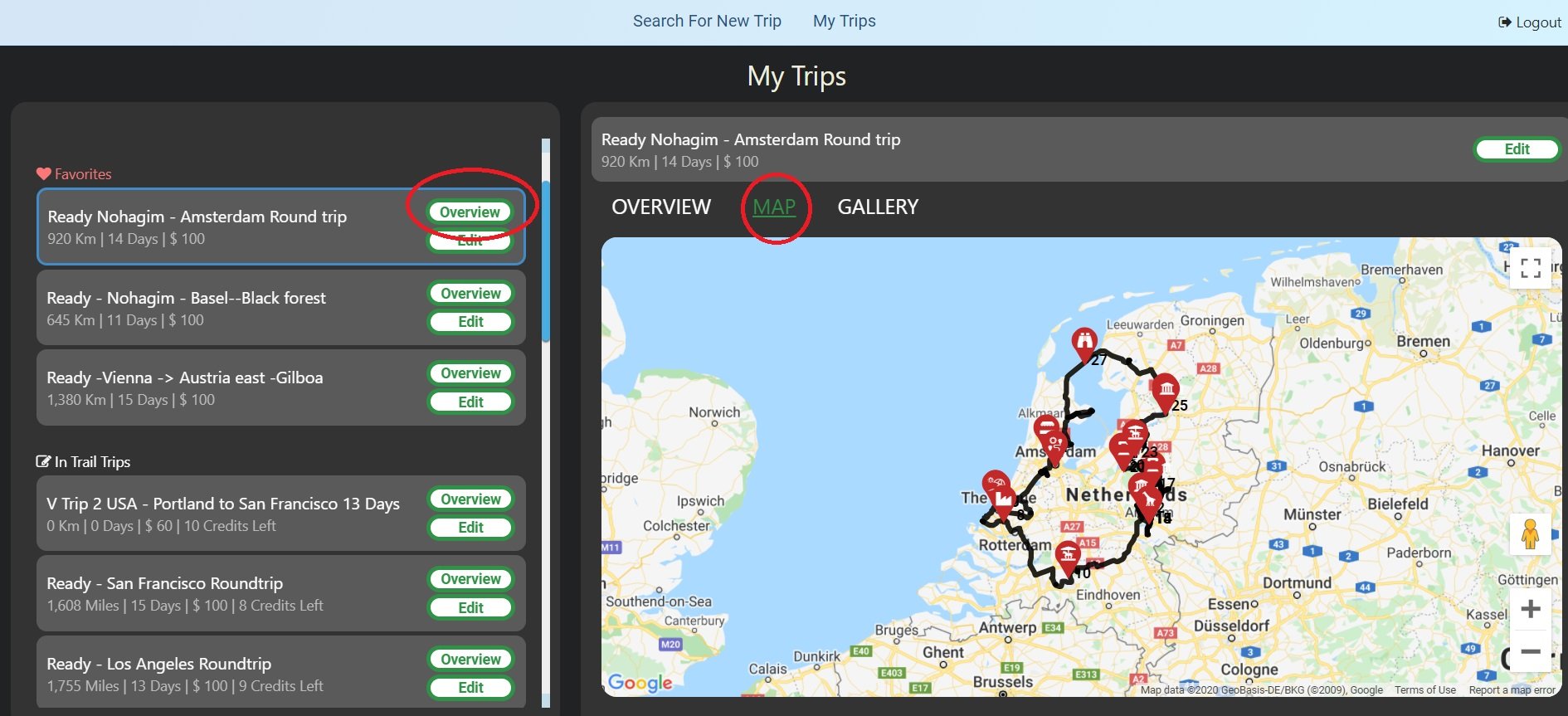Select the Ready - Nohagim - Basel--Black forest card

point(281,307)
